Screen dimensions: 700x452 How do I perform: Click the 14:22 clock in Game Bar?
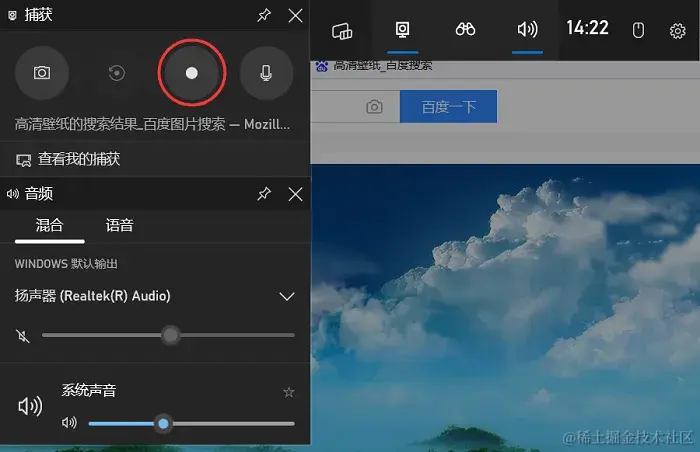(587, 28)
